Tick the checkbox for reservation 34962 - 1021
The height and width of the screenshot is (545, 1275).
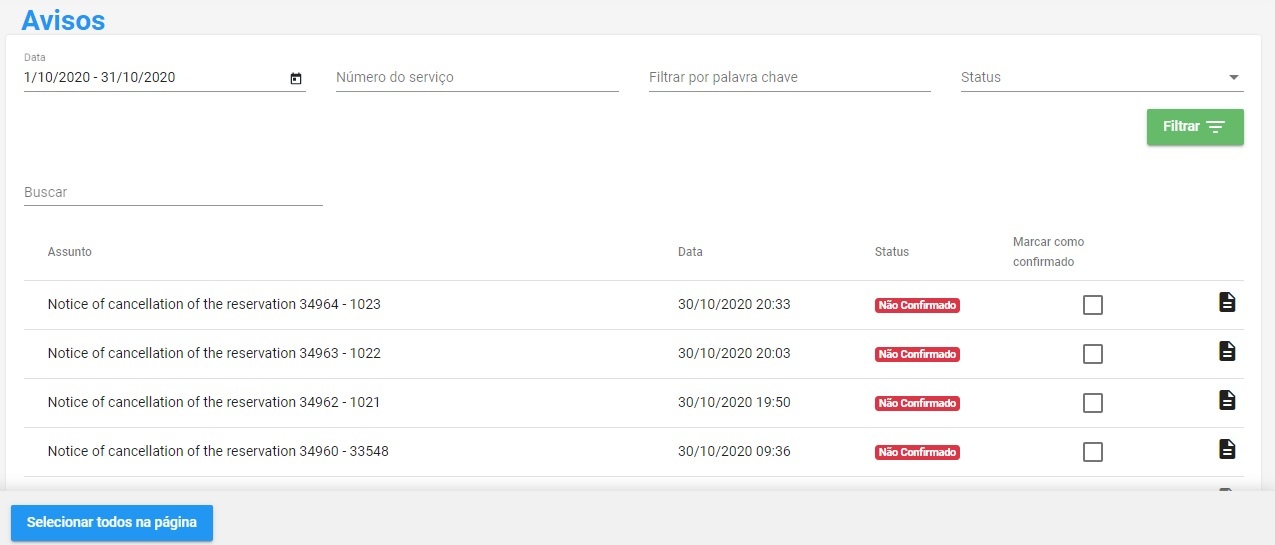tap(1093, 403)
